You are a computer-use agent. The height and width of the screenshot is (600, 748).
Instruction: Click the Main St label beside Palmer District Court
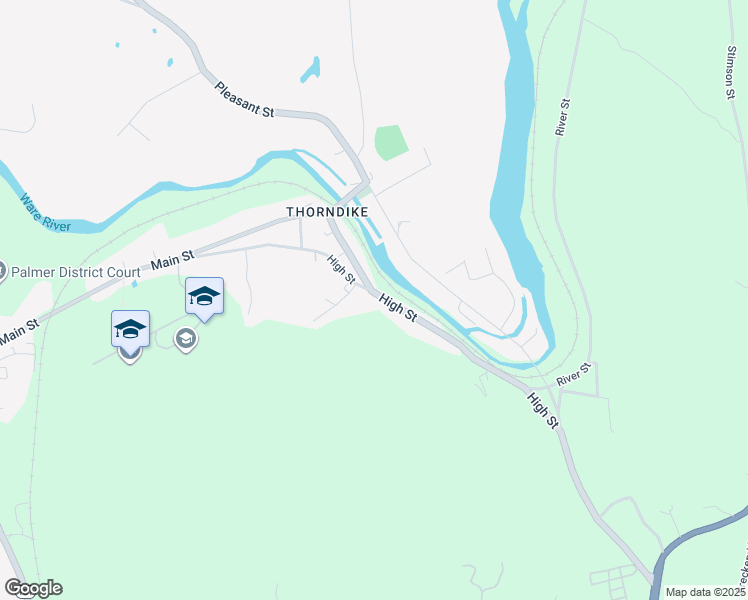pyautogui.click(x=173, y=260)
